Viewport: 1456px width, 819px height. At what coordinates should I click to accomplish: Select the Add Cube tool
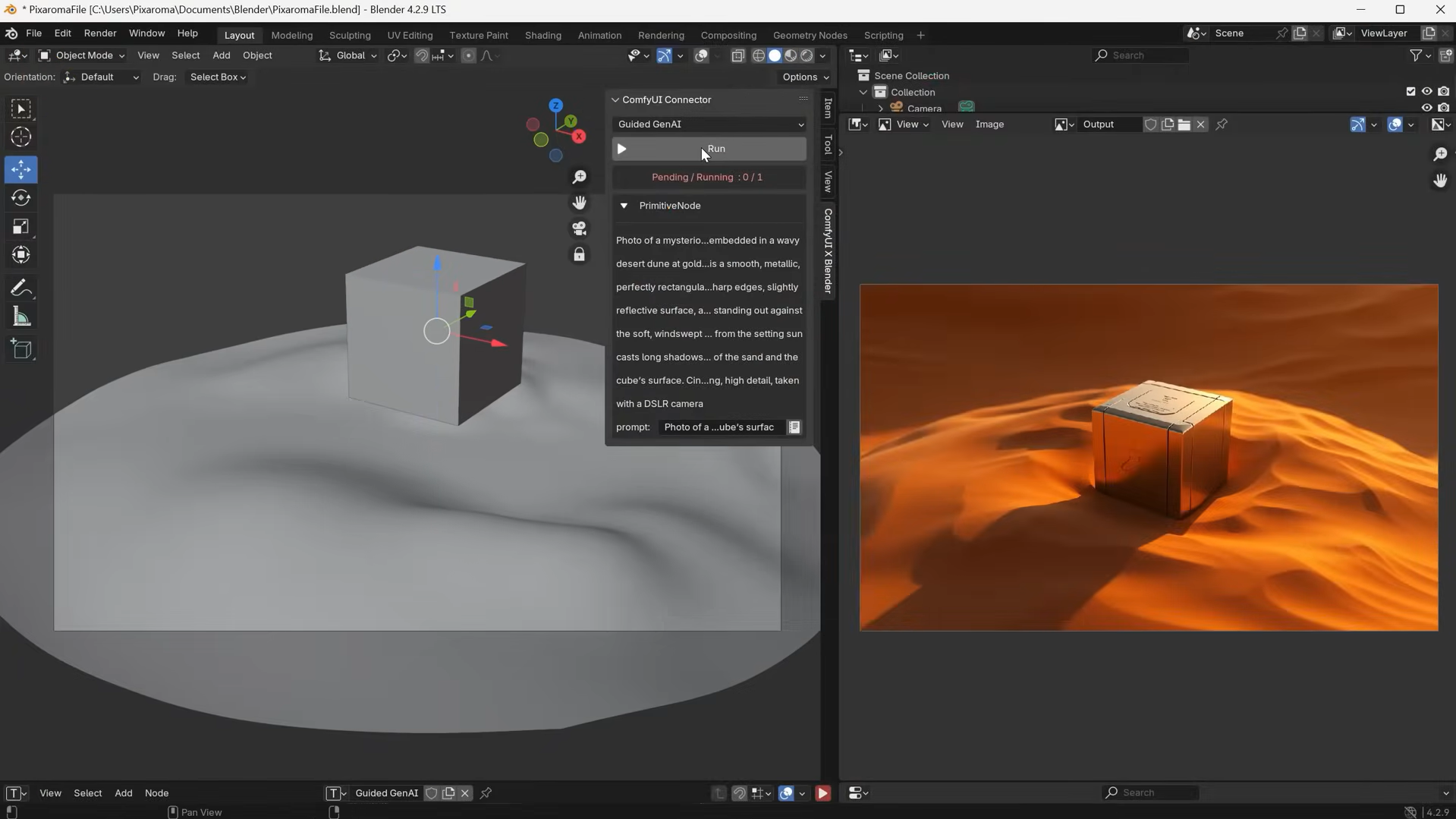coord(21,349)
